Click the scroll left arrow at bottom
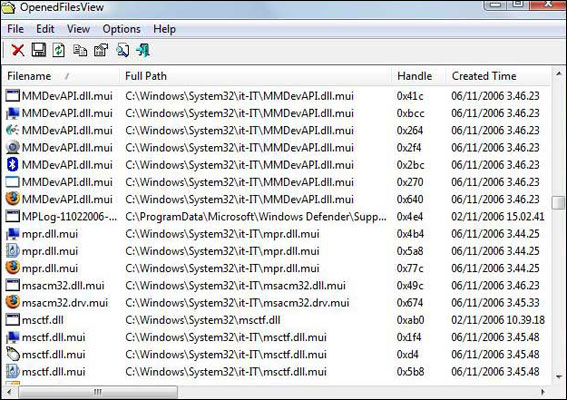The width and height of the screenshot is (567, 400). (9, 392)
